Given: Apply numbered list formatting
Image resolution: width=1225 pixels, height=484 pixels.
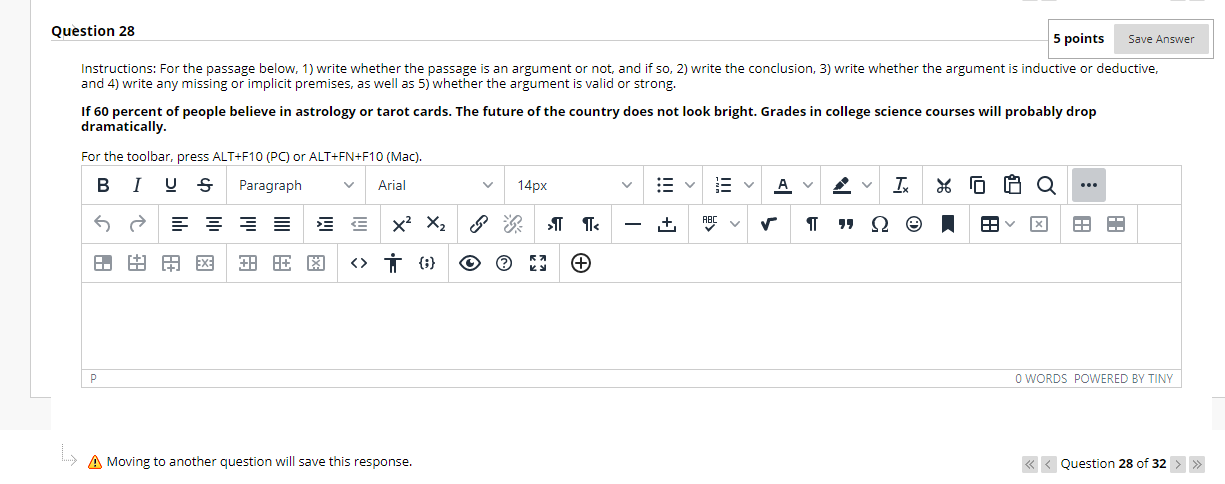Looking at the screenshot, I should pos(724,185).
